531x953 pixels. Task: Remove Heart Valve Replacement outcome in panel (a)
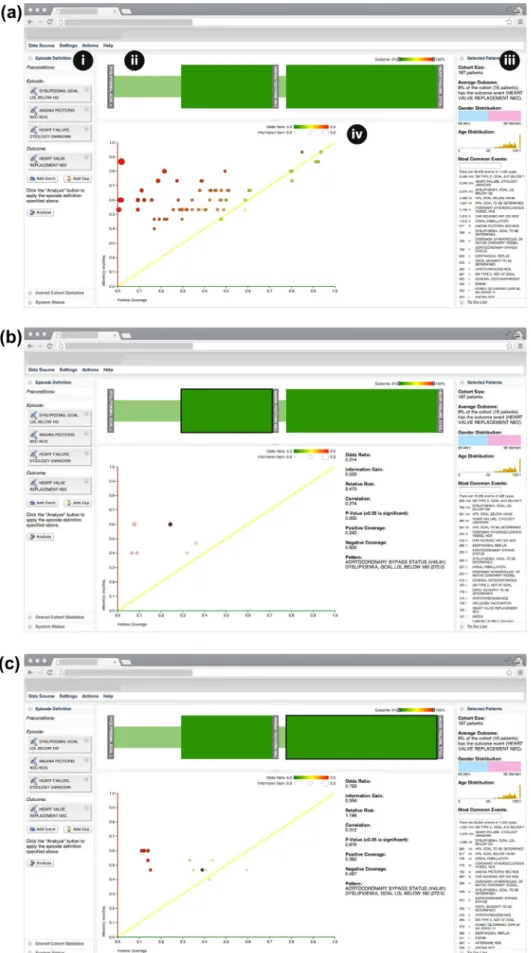click(86, 157)
